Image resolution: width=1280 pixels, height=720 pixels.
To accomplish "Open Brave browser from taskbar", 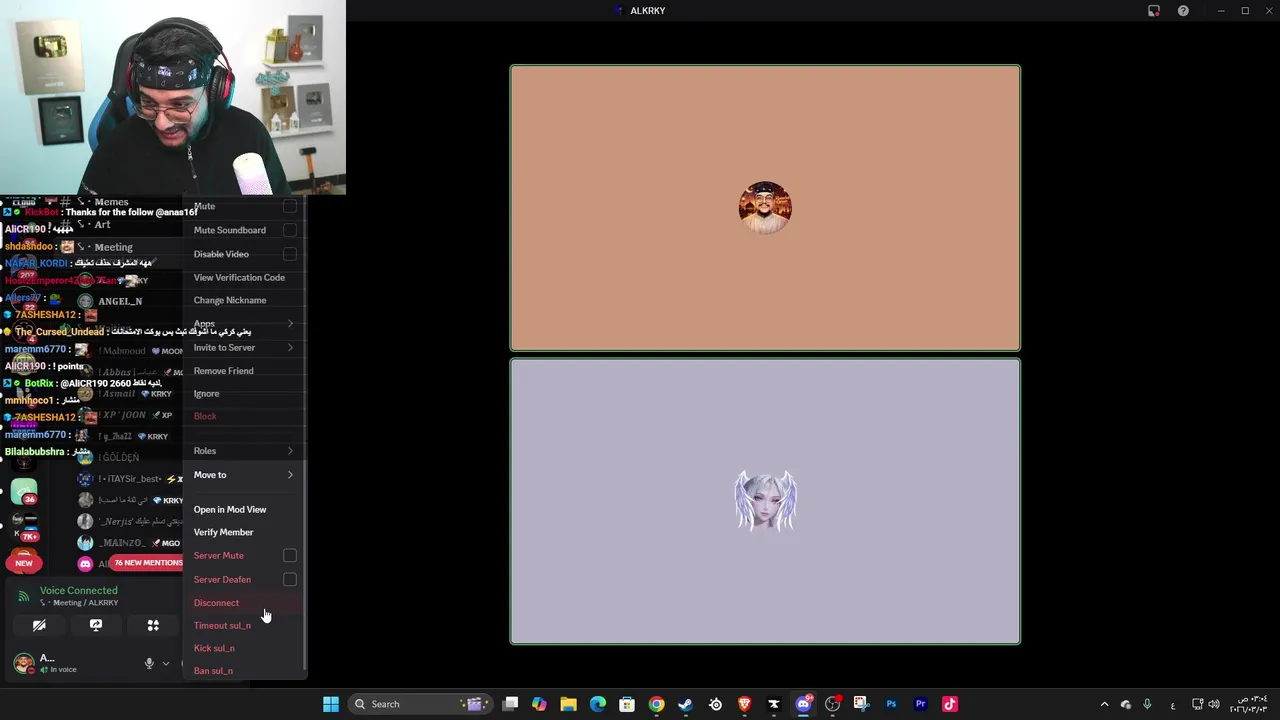I will [x=744, y=704].
